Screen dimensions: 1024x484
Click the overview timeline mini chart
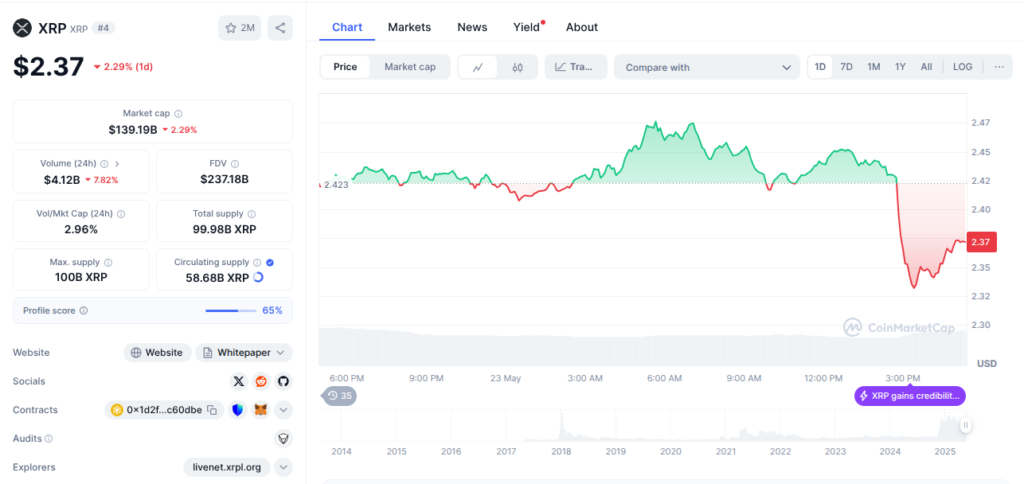click(643, 425)
